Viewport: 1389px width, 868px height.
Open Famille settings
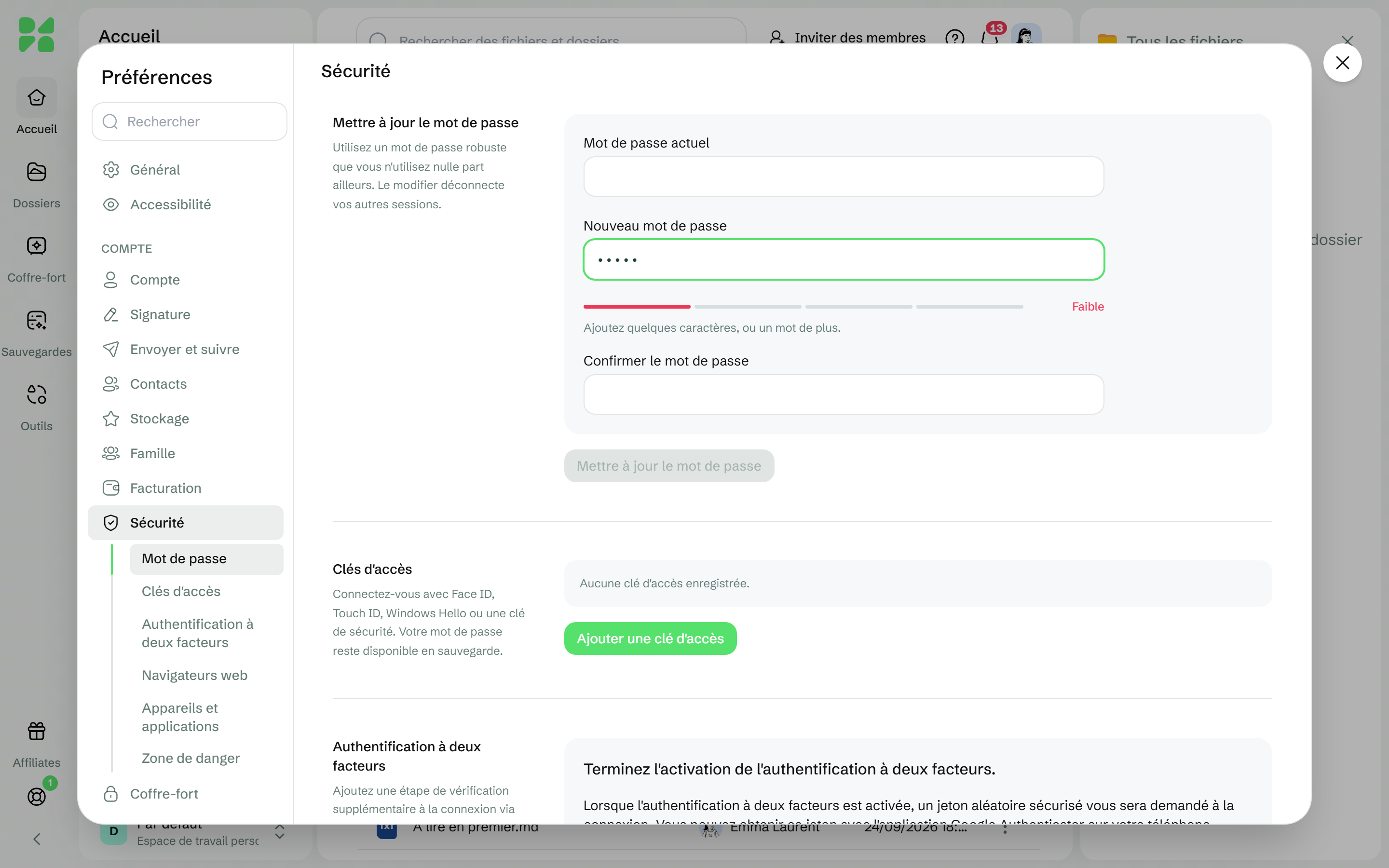coord(185,453)
